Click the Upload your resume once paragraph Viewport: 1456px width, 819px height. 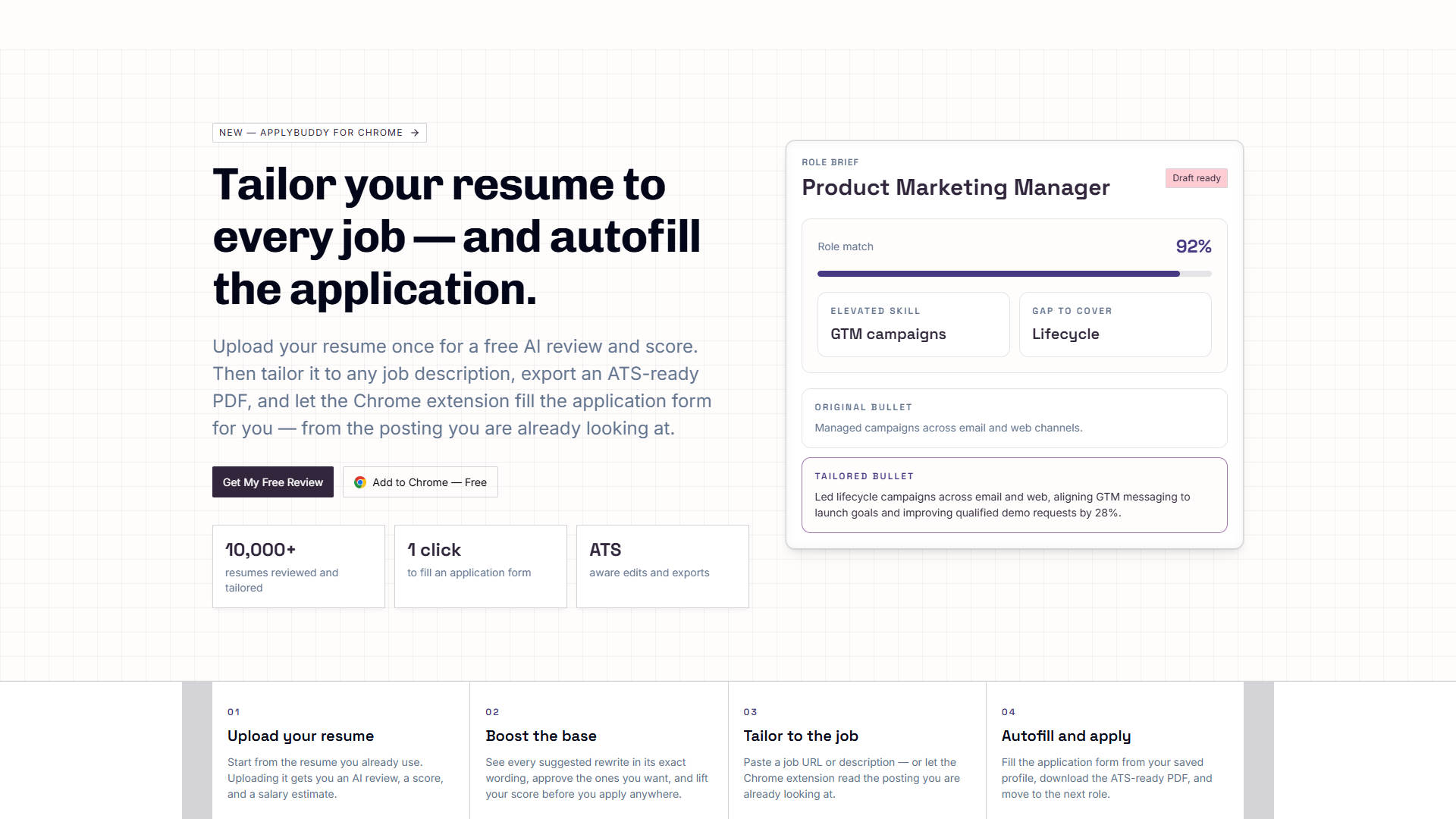(462, 388)
